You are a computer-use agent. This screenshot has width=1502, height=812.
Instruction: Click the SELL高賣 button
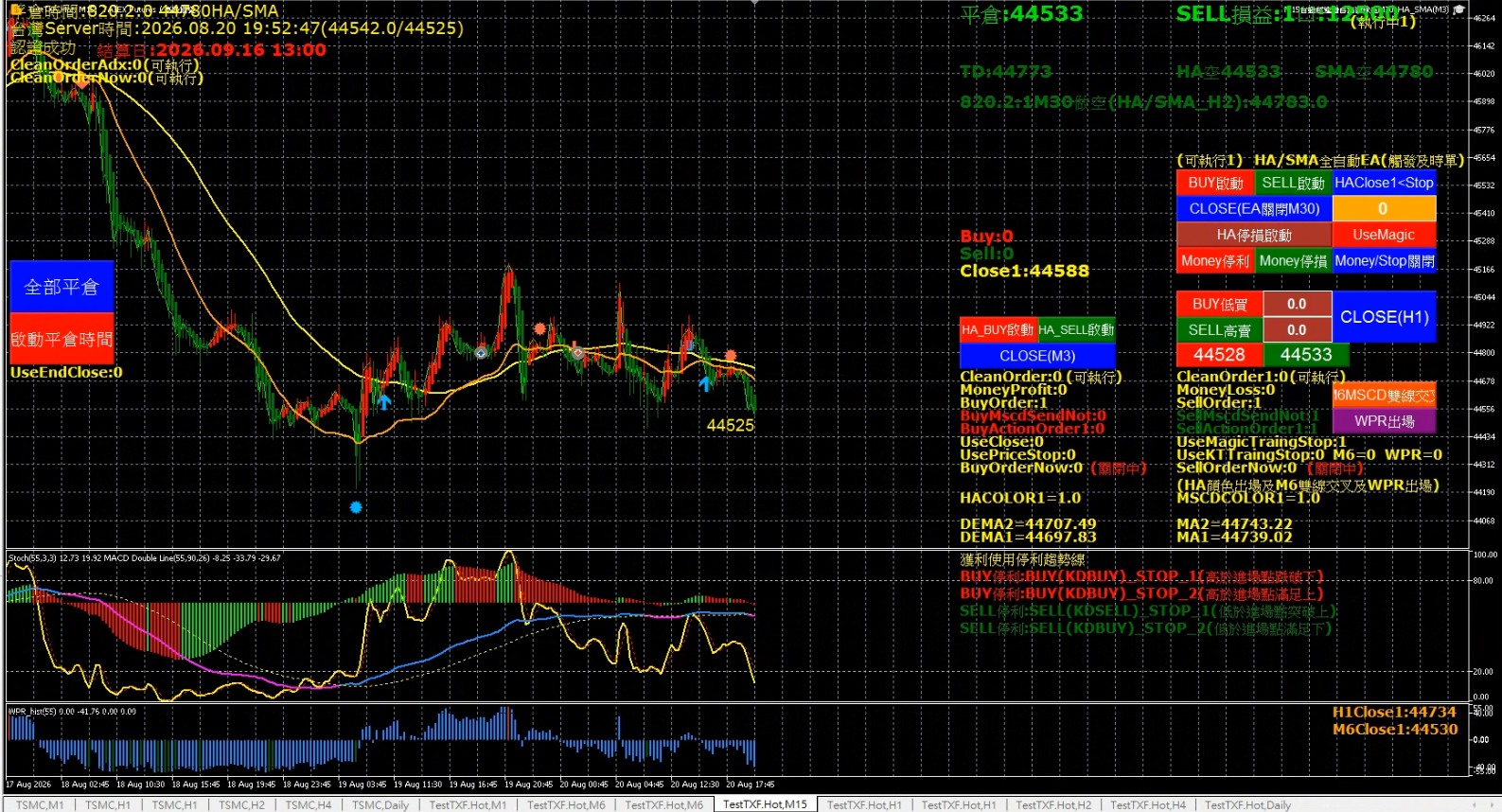(1219, 329)
